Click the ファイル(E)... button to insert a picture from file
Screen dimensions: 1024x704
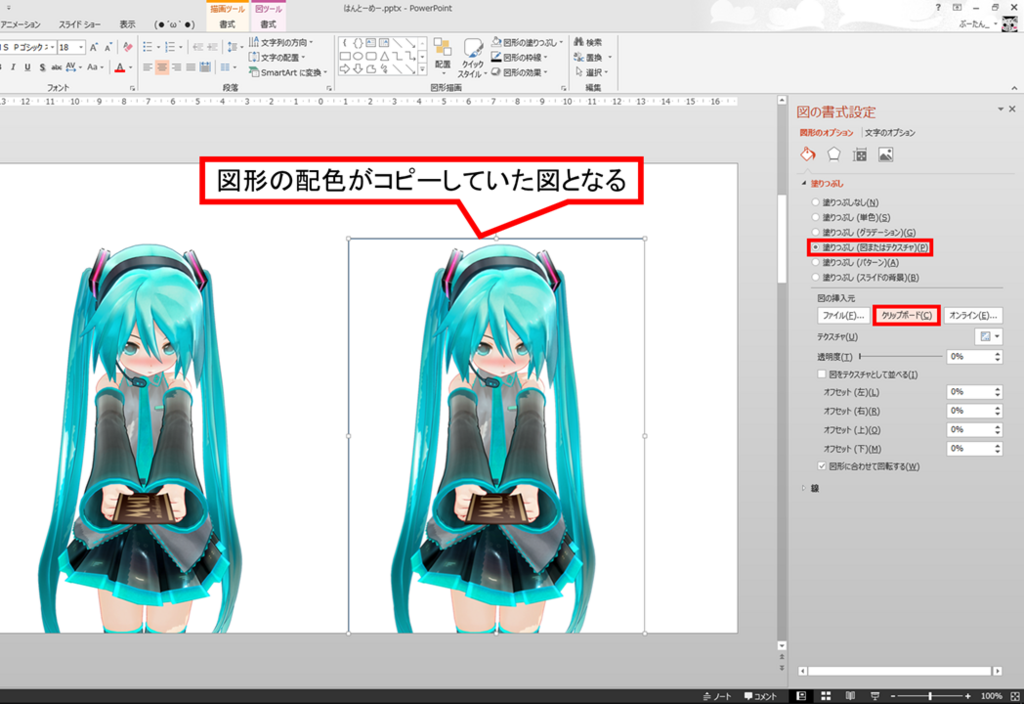[843, 315]
